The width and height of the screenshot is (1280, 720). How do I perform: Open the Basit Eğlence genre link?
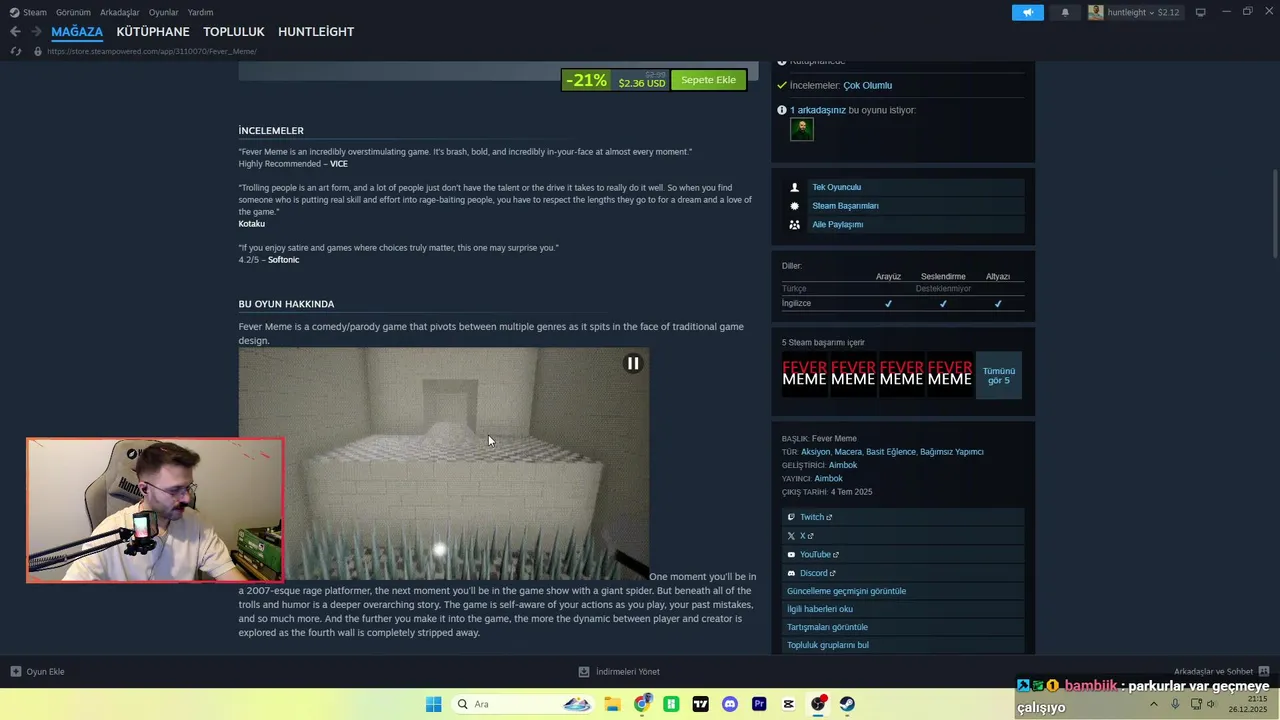(890, 452)
